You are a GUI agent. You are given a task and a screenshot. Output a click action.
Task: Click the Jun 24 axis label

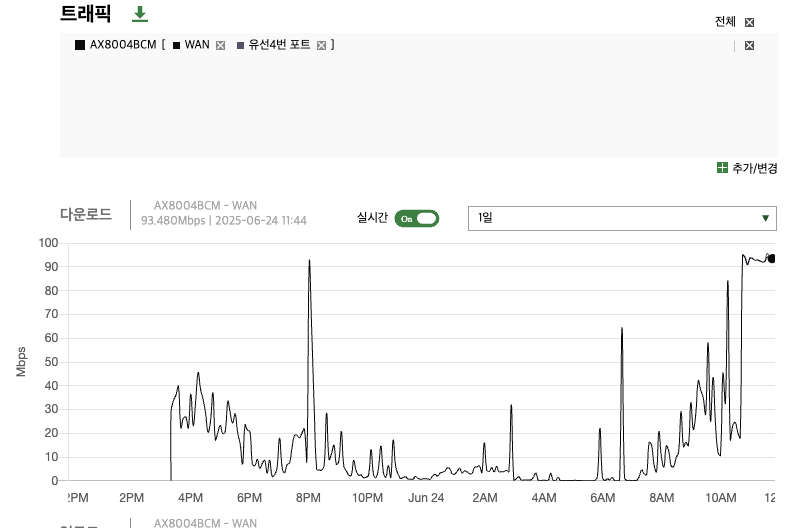pos(426,498)
